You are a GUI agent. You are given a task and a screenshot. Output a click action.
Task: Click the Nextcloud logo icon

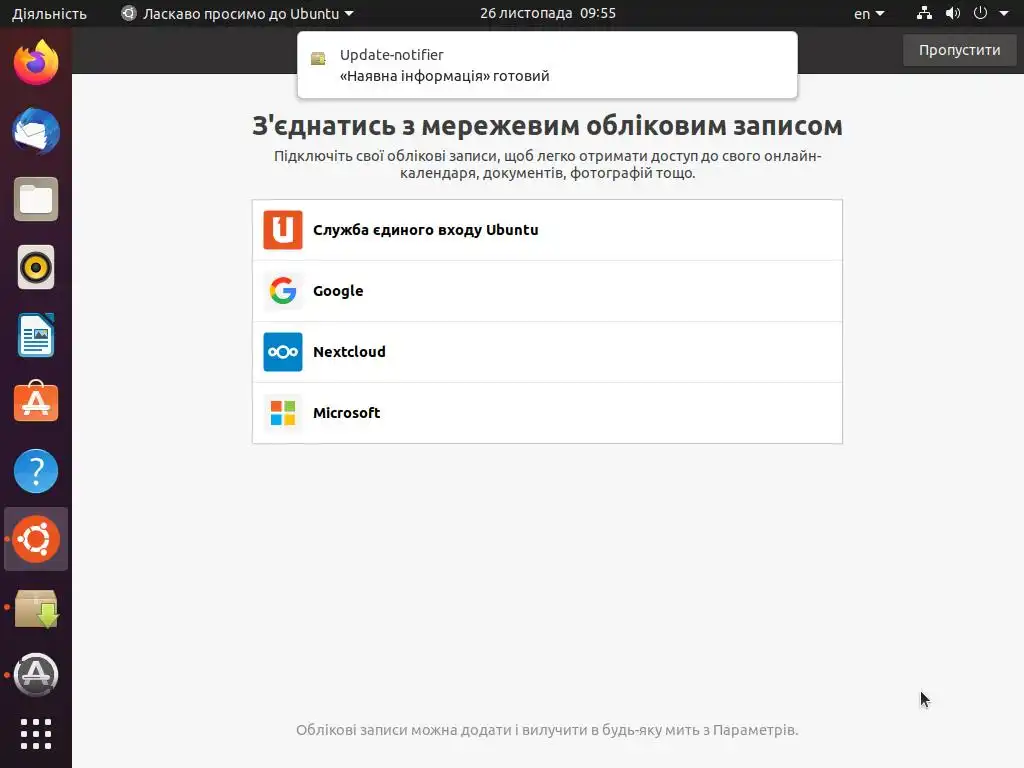point(283,352)
